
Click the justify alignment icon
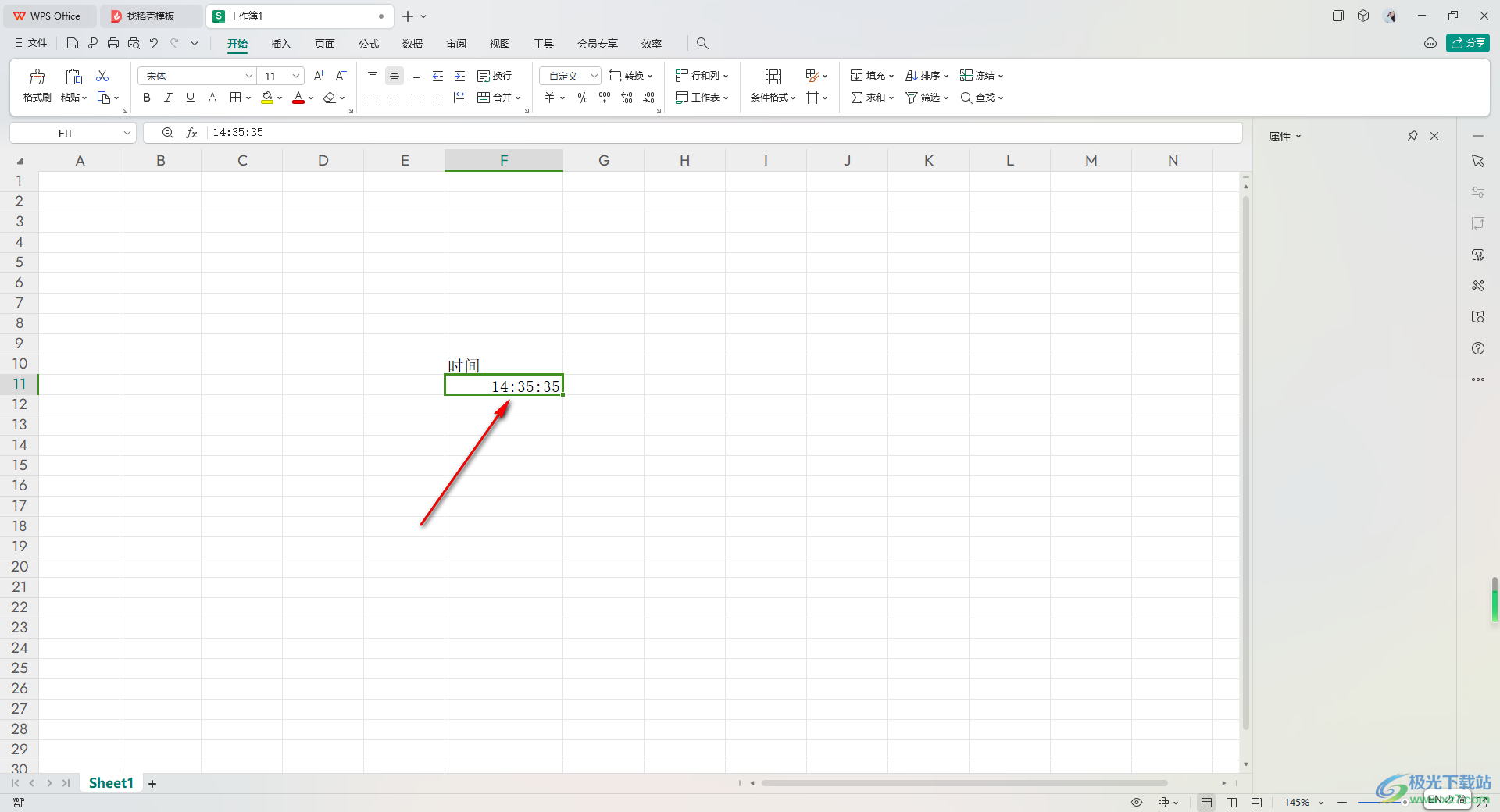pos(438,98)
